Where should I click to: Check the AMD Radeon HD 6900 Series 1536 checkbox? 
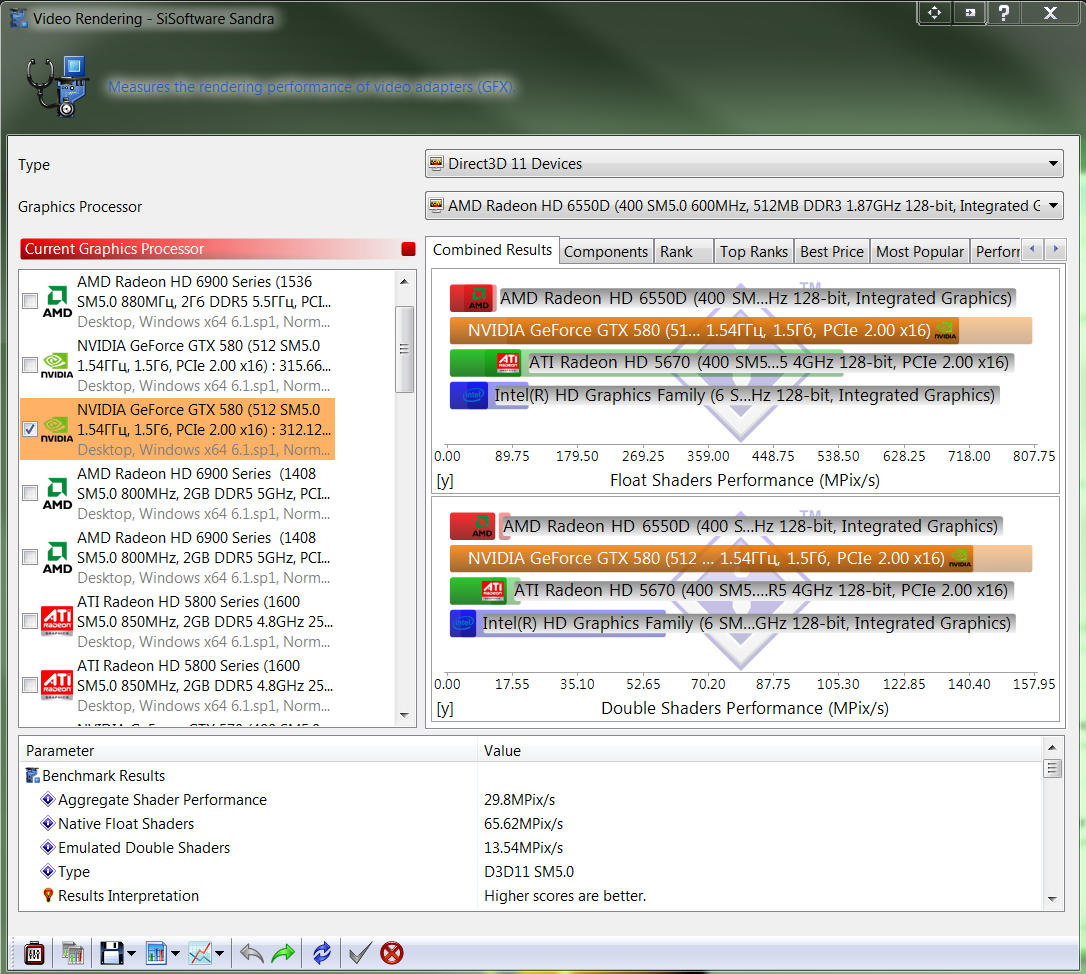(x=30, y=301)
